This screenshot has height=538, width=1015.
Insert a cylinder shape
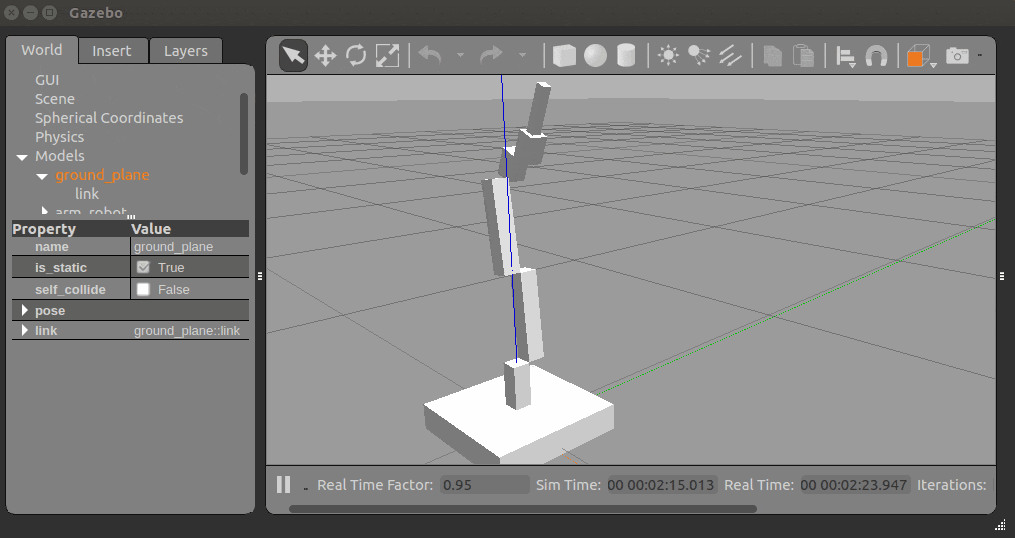(x=626, y=56)
